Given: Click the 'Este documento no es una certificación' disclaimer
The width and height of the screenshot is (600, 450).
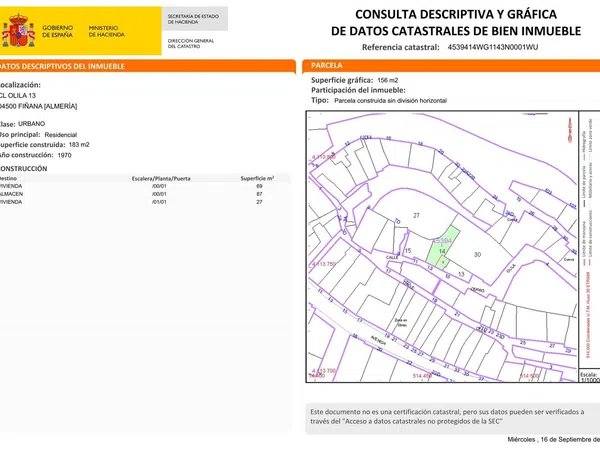Looking at the screenshot, I should (452, 417).
